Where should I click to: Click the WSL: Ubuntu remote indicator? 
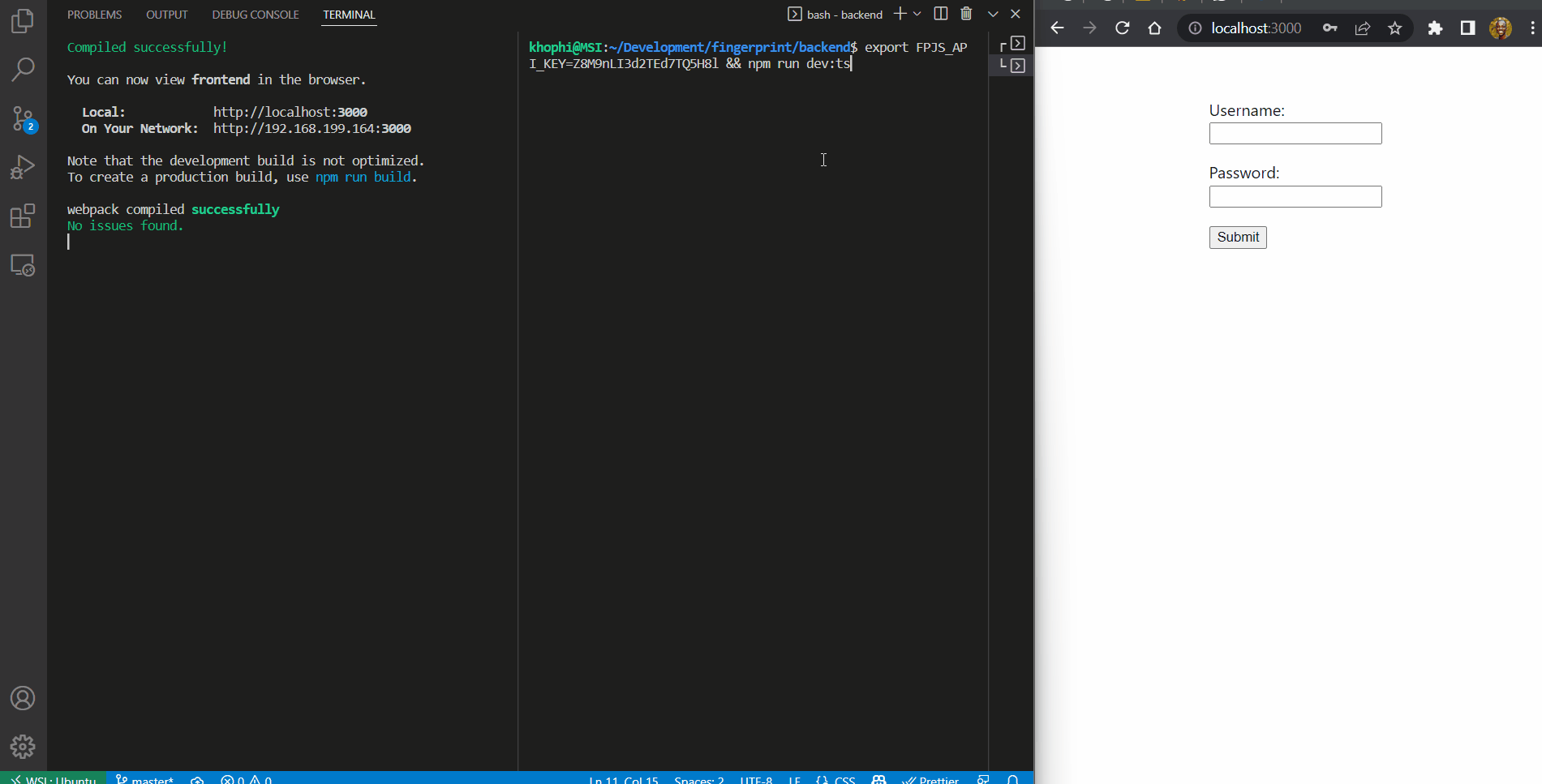pyautogui.click(x=54, y=778)
